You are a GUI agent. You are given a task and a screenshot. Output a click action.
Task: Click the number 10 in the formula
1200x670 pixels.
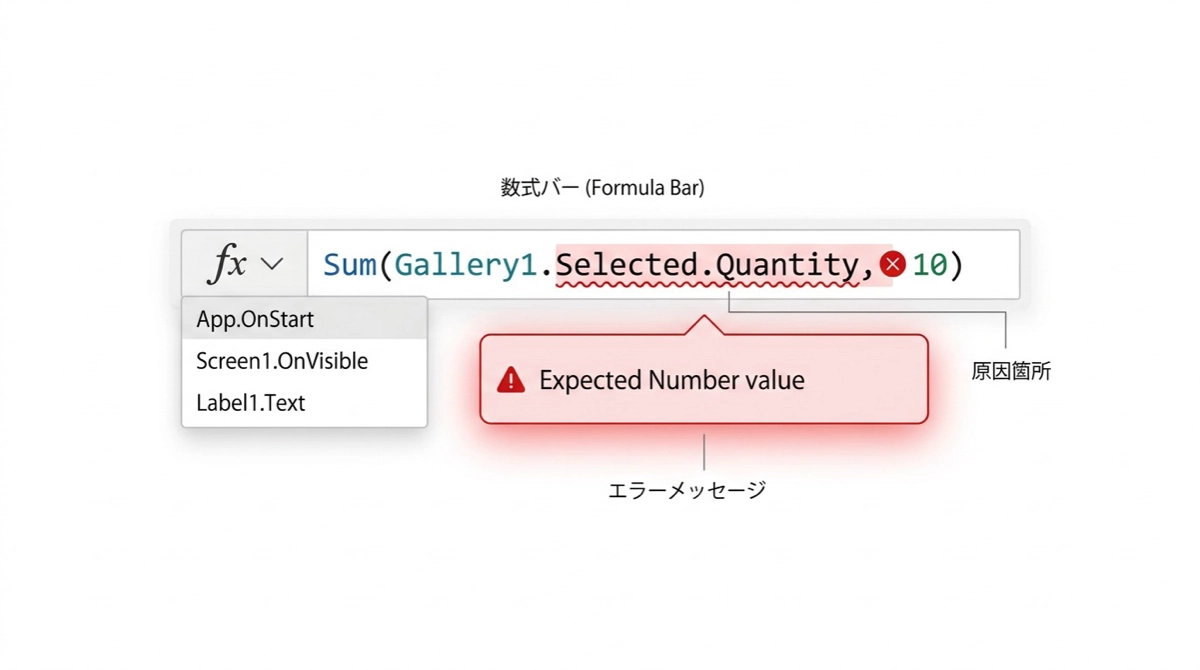pyautogui.click(x=930, y=265)
